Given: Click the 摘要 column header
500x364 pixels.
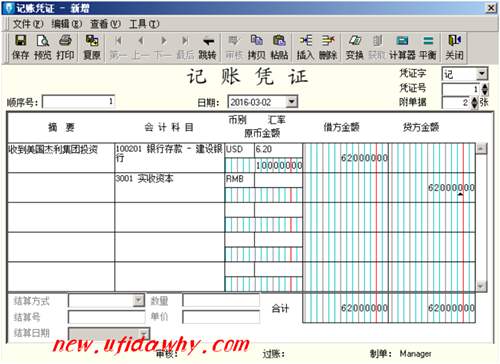Looking at the screenshot, I should coord(61,127).
